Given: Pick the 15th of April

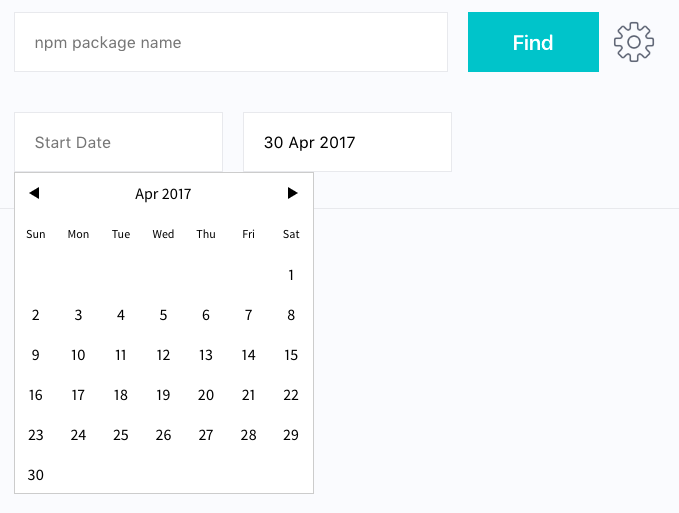Looking at the screenshot, I should tap(291, 355).
